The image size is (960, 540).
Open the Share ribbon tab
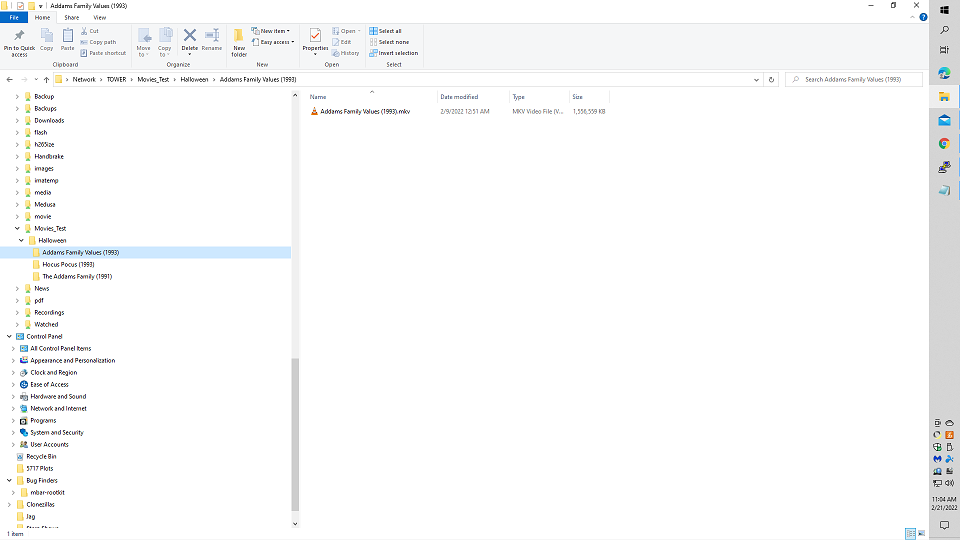pyautogui.click(x=71, y=17)
